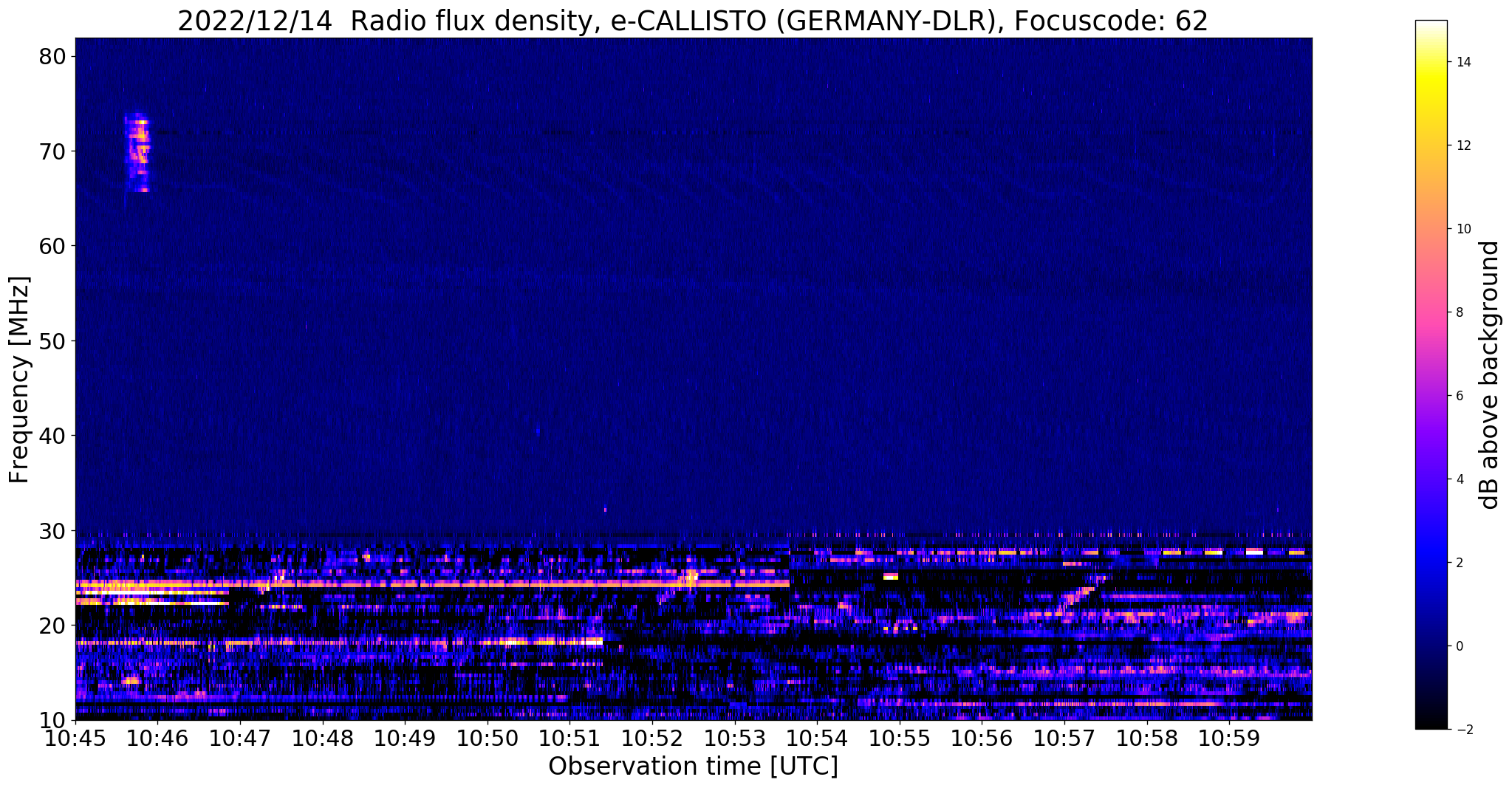
Task: Click the y-axis tick label '80'
Action: click(54, 56)
